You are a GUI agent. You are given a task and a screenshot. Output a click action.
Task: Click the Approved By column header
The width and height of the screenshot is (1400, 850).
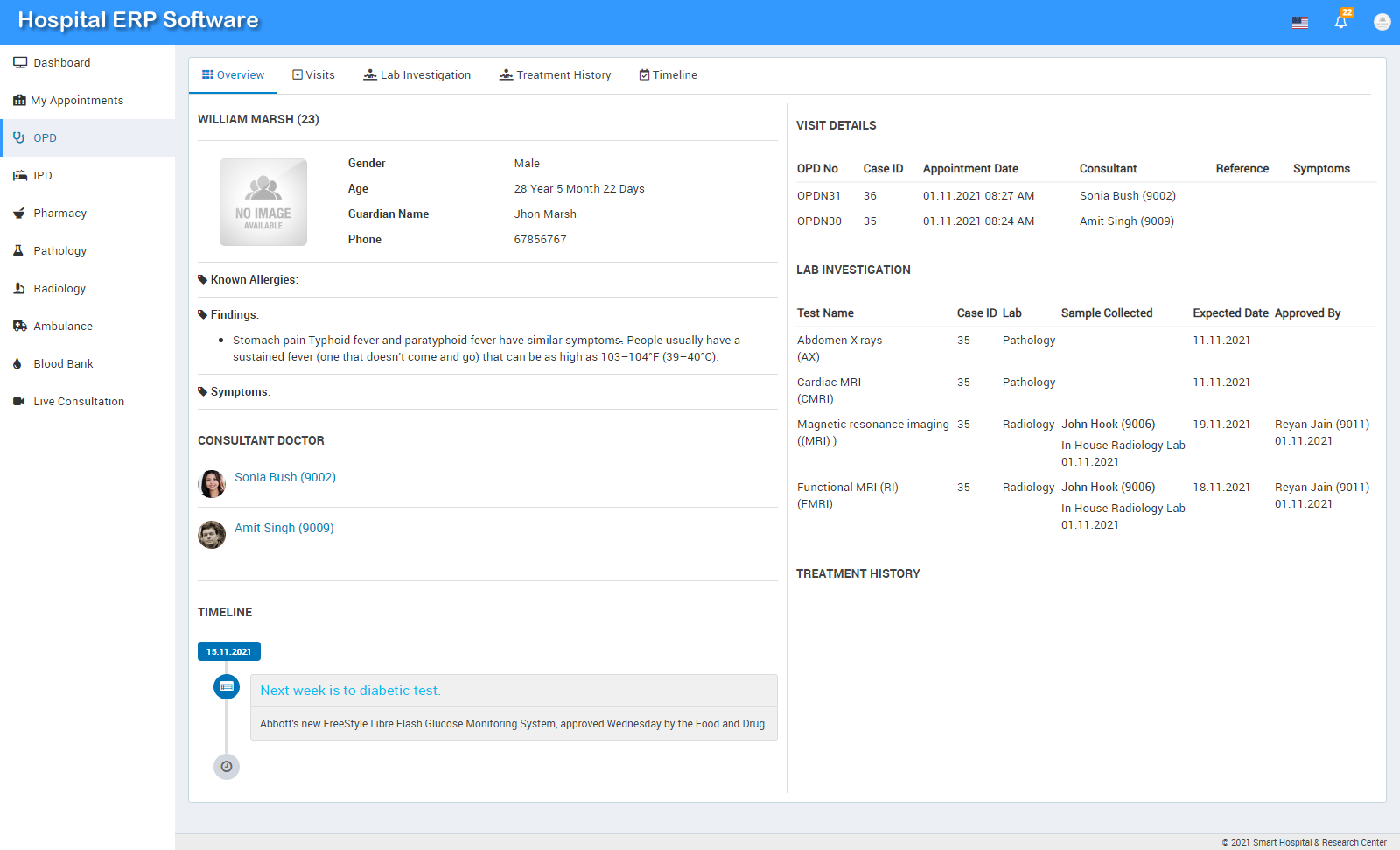tap(1307, 313)
